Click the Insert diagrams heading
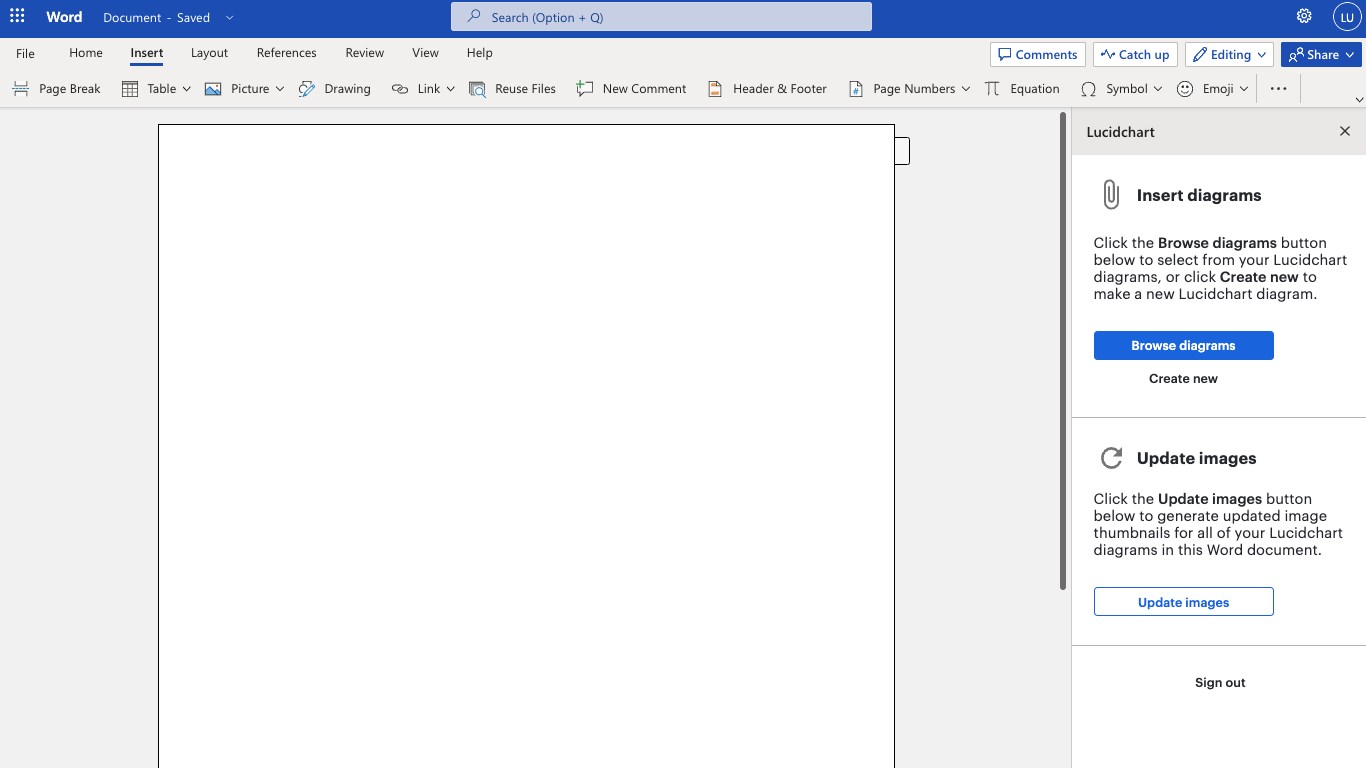Screen dimensions: 1366x768 [1199, 195]
